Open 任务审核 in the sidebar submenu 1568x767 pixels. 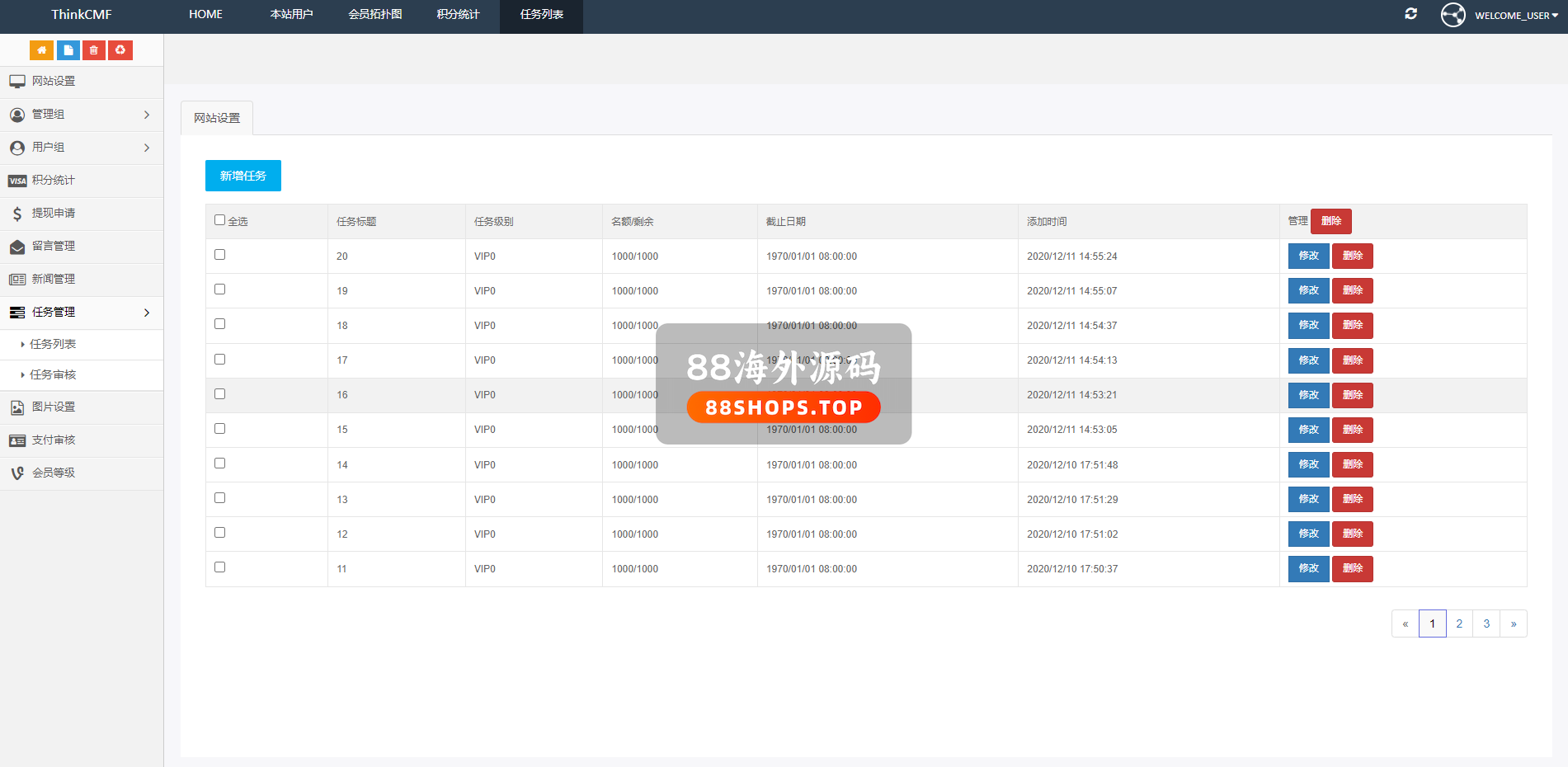pyautogui.click(x=53, y=375)
